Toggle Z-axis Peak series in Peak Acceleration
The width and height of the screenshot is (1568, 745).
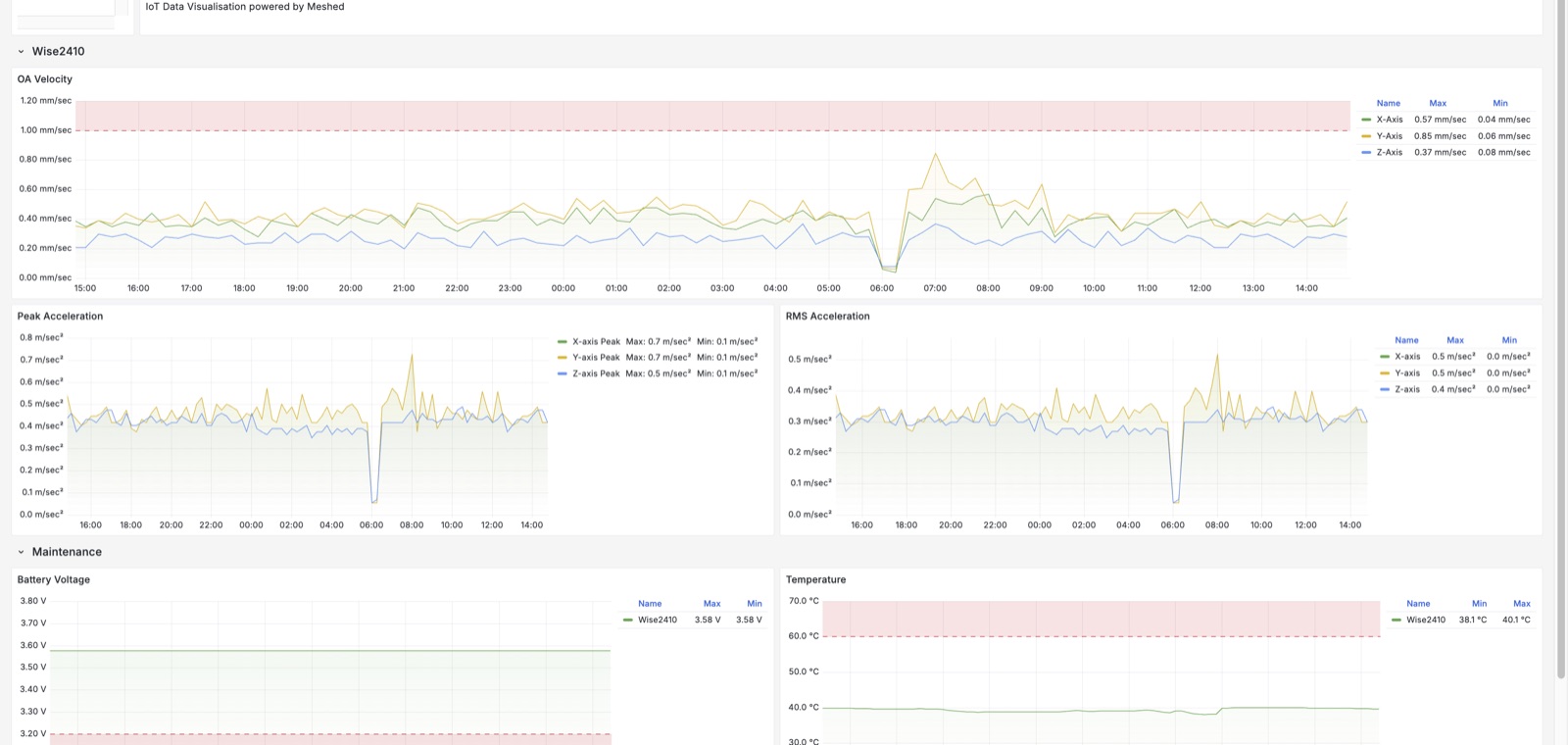tap(596, 374)
